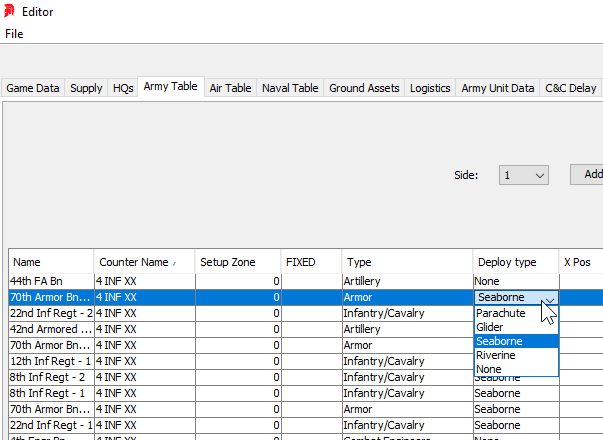This screenshot has height=440, width=603.
Task: Click Setup Zone value of 8th Inf Regt - 2
Action: [x=238, y=377]
